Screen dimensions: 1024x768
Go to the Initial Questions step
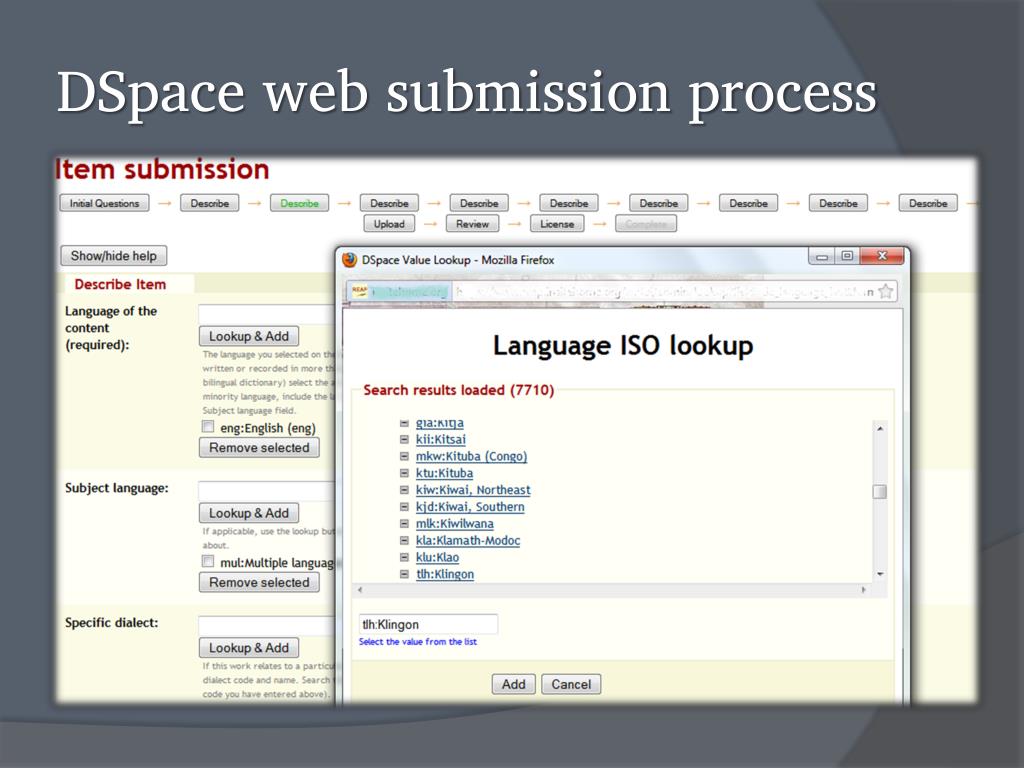[x=104, y=203]
